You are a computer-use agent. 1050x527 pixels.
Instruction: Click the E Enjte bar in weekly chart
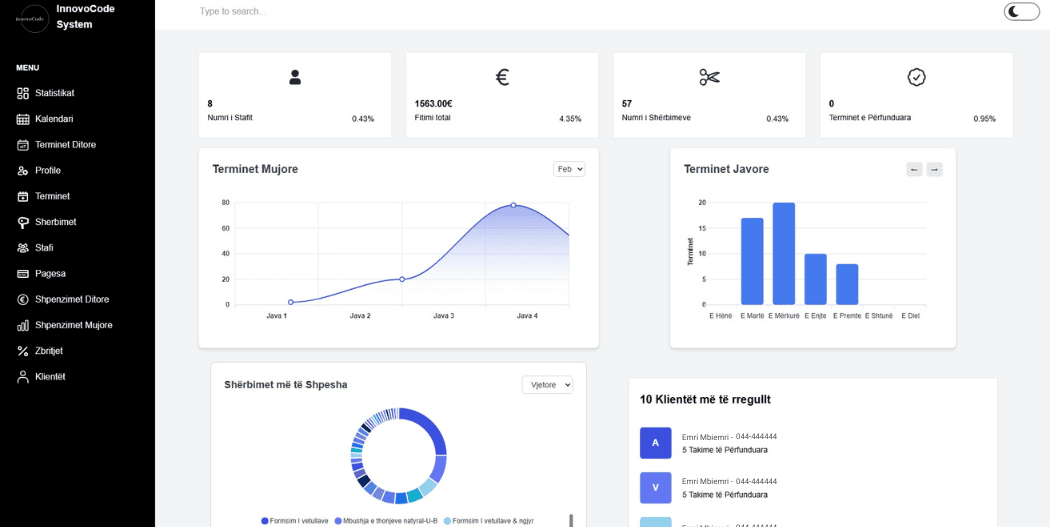pyautogui.click(x=815, y=279)
